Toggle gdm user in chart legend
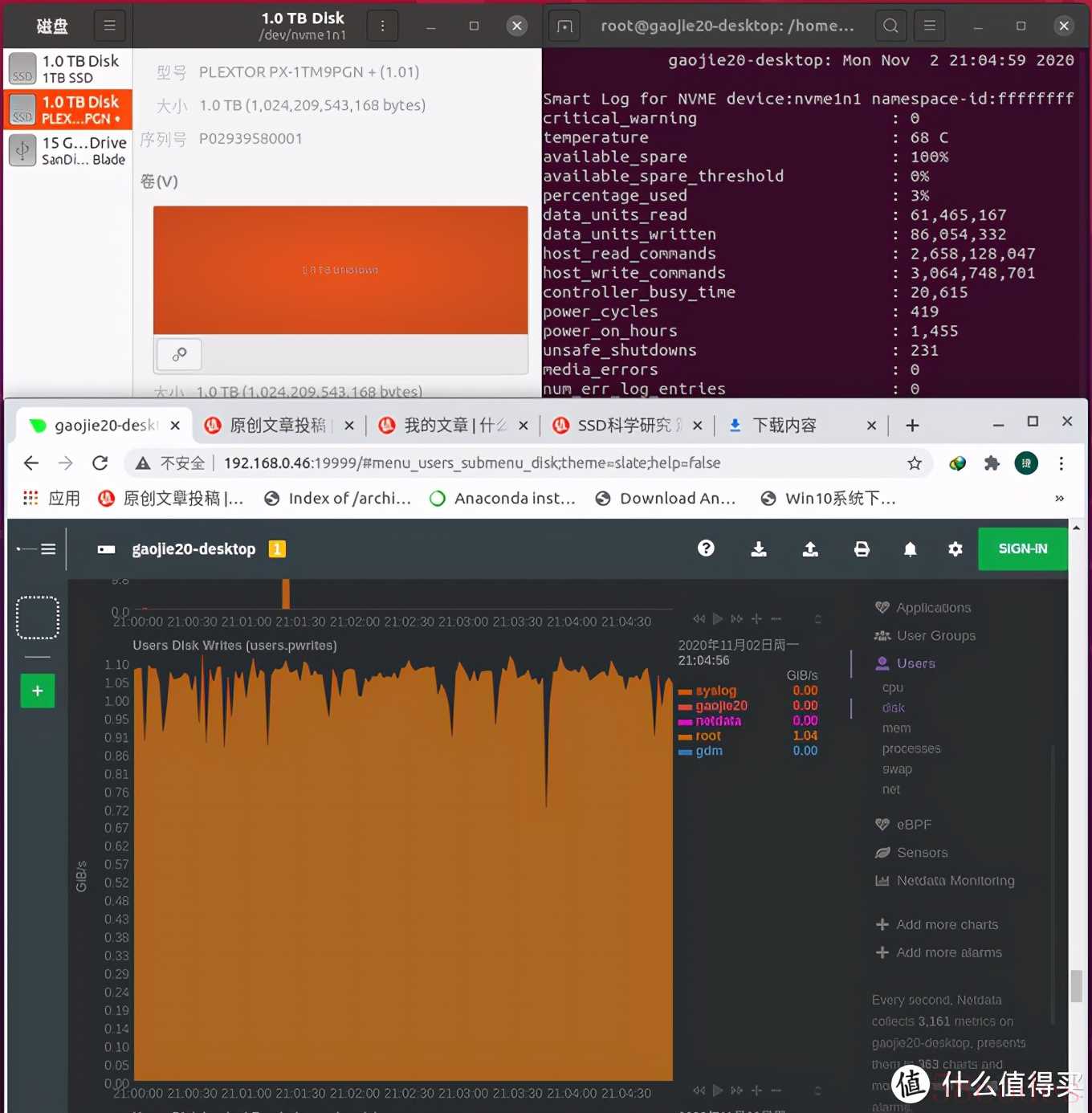The height and width of the screenshot is (1113, 1092). tap(708, 752)
